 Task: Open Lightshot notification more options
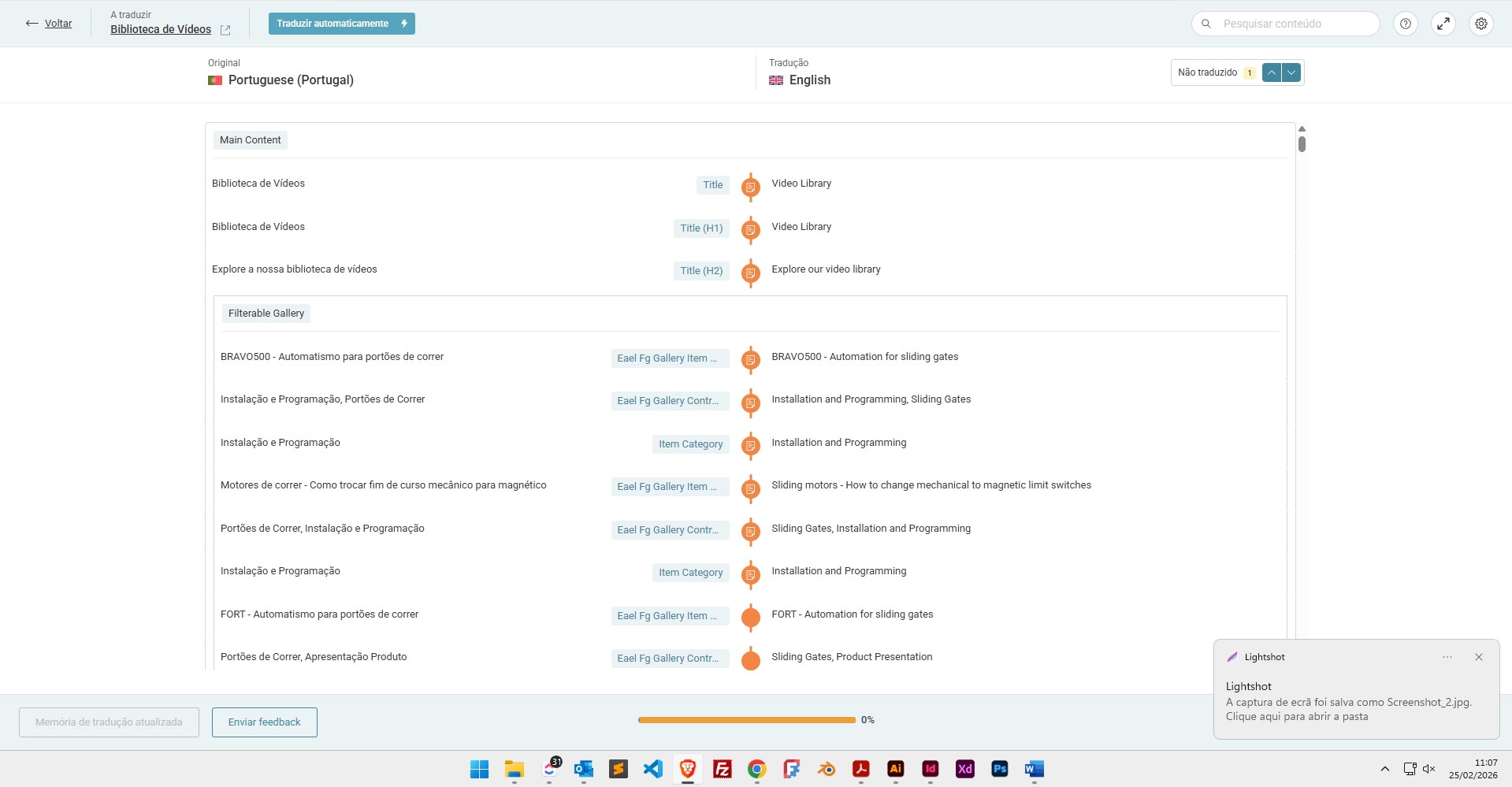[x=1447, y=657]
